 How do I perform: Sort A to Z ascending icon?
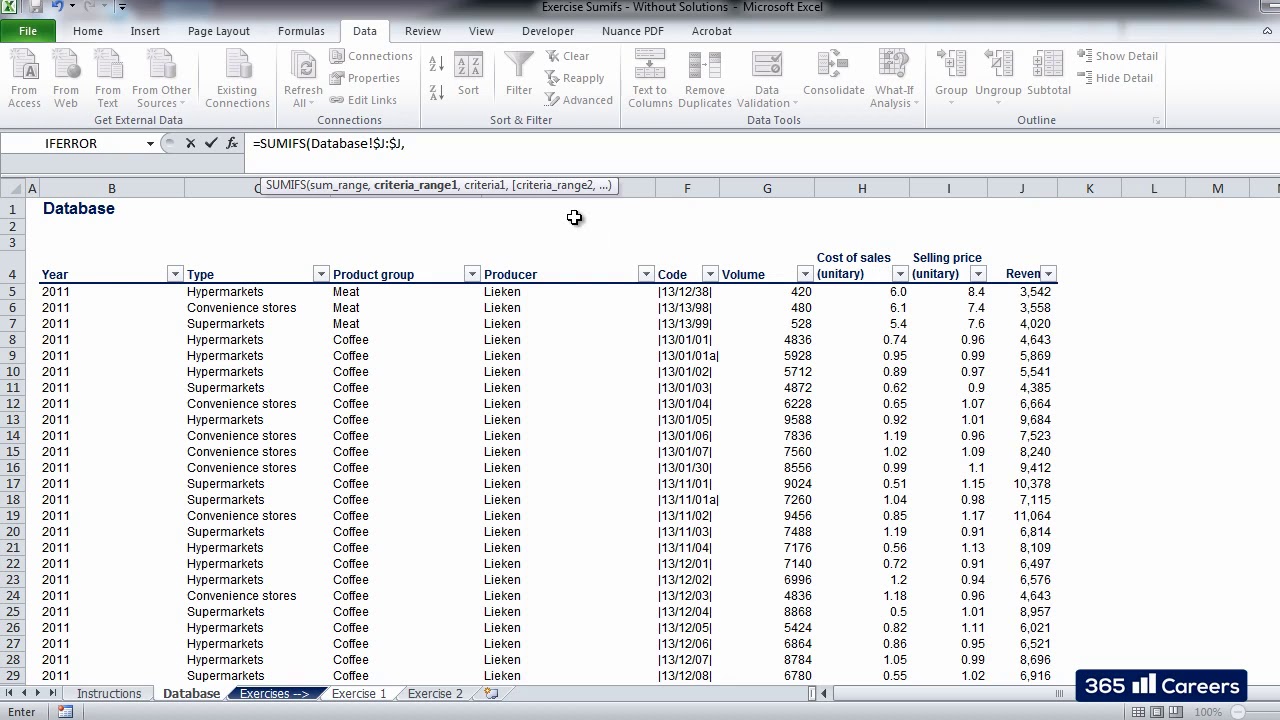[436, 64]
